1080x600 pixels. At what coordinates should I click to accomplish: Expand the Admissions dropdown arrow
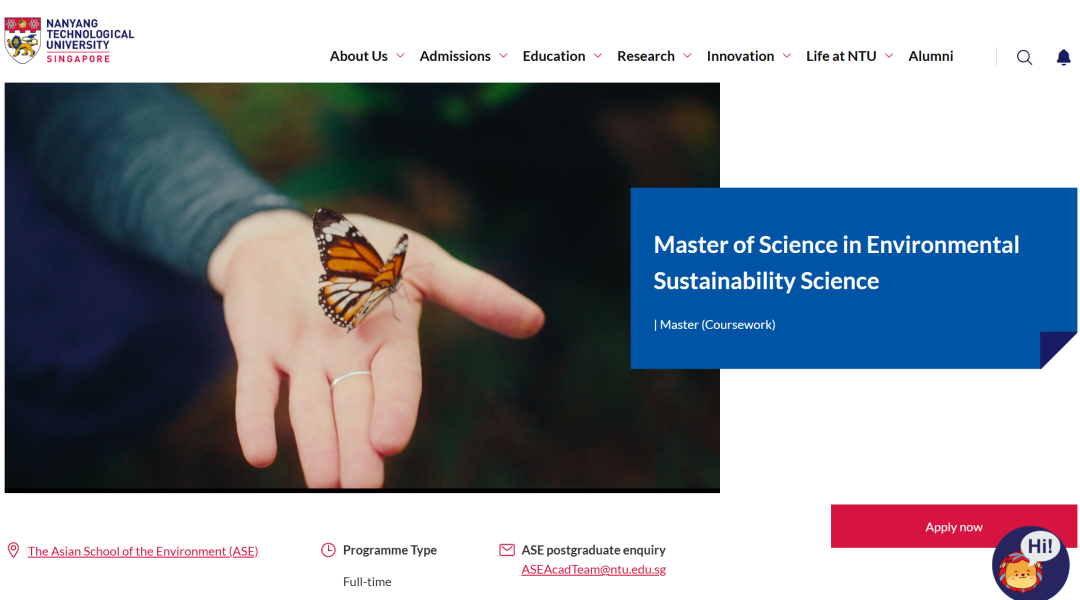(x=503, y=56)
